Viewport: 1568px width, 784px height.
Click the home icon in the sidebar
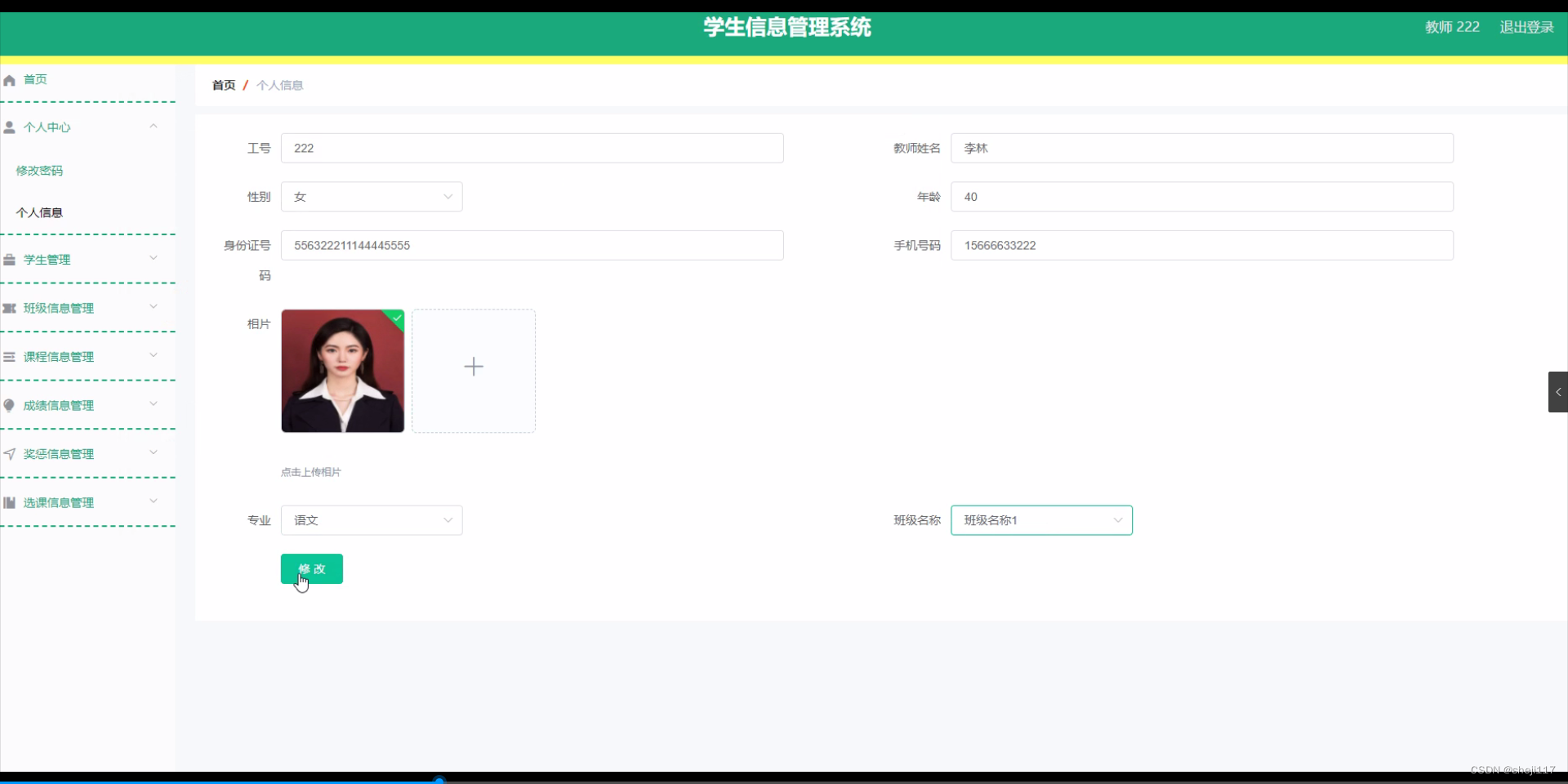(x=10, y=80)
